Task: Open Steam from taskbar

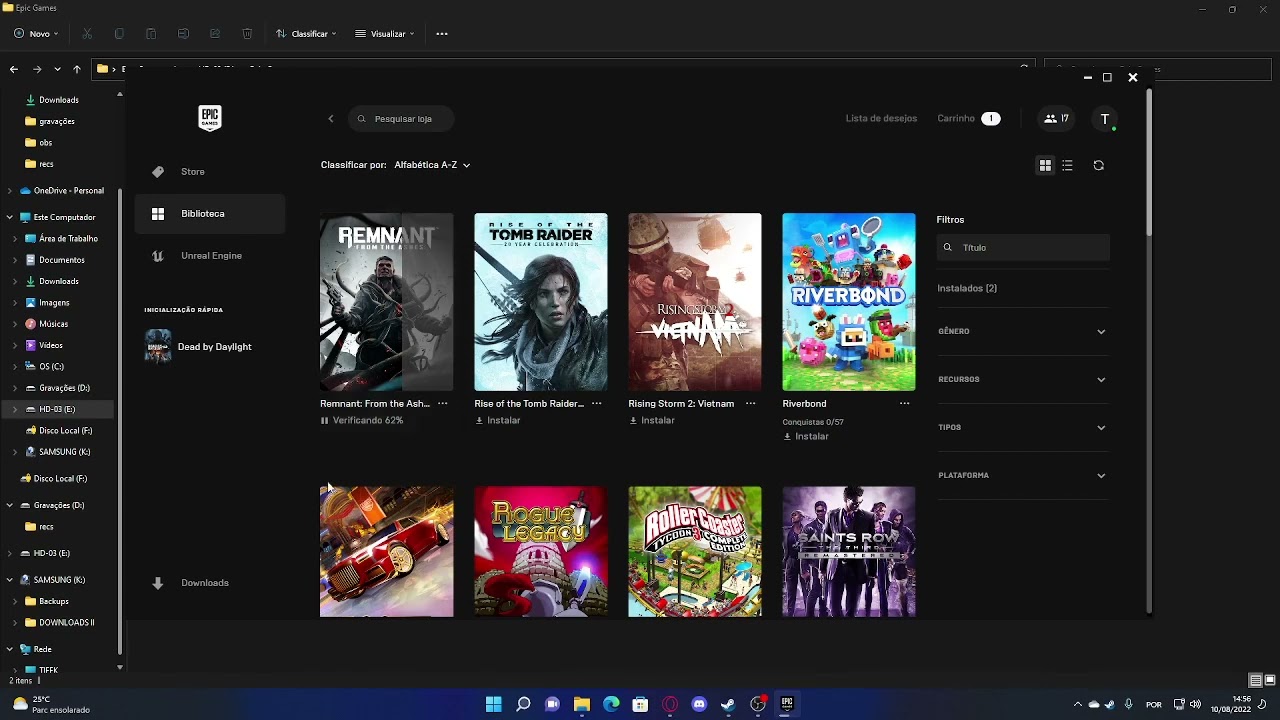Action: pos(728,704)
